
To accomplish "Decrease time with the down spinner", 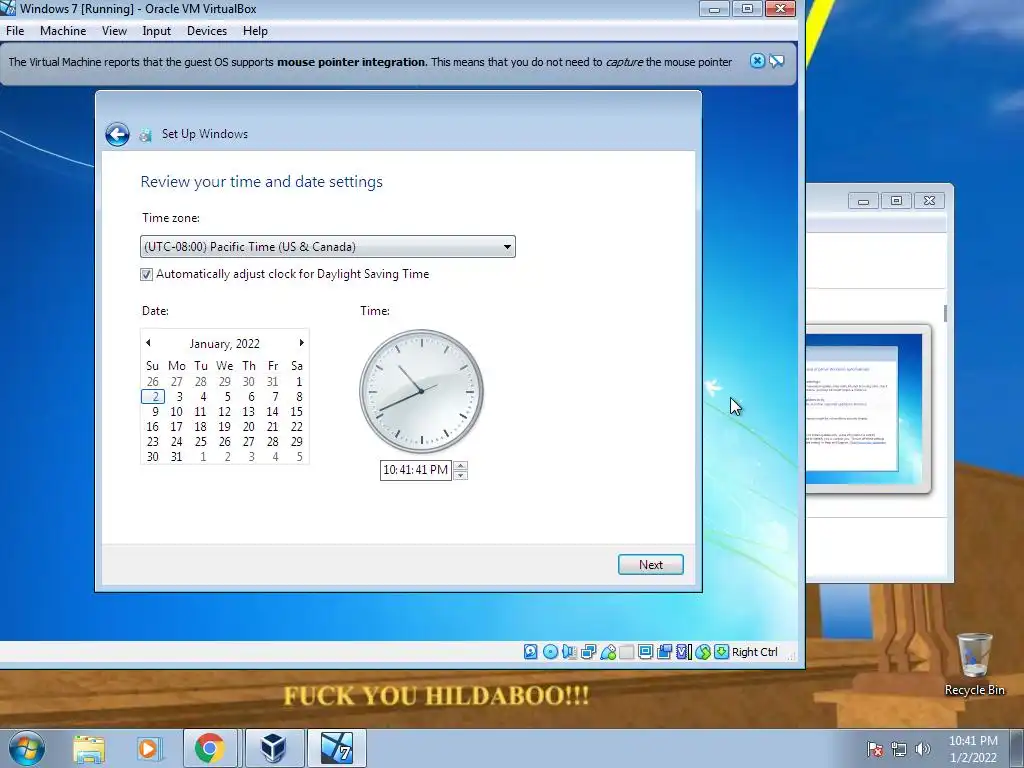I will point(460,475).
